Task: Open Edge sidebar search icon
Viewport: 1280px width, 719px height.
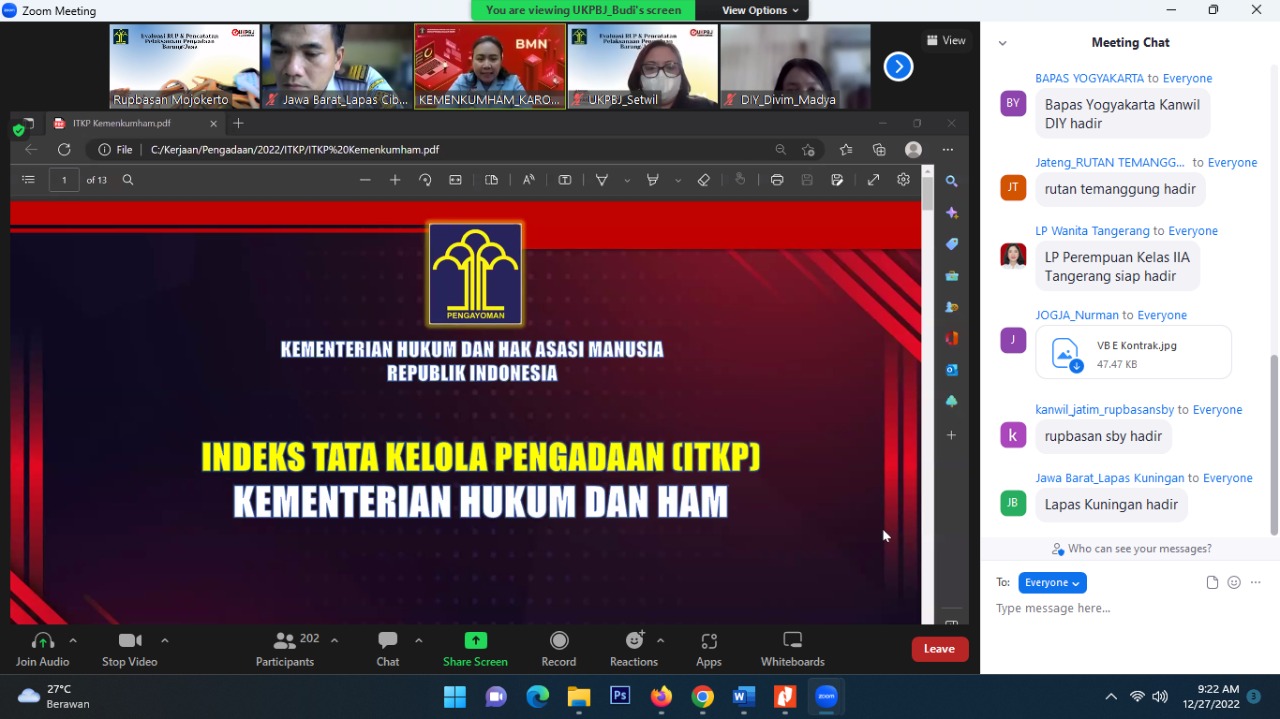Action: click(x=951, y=182)
